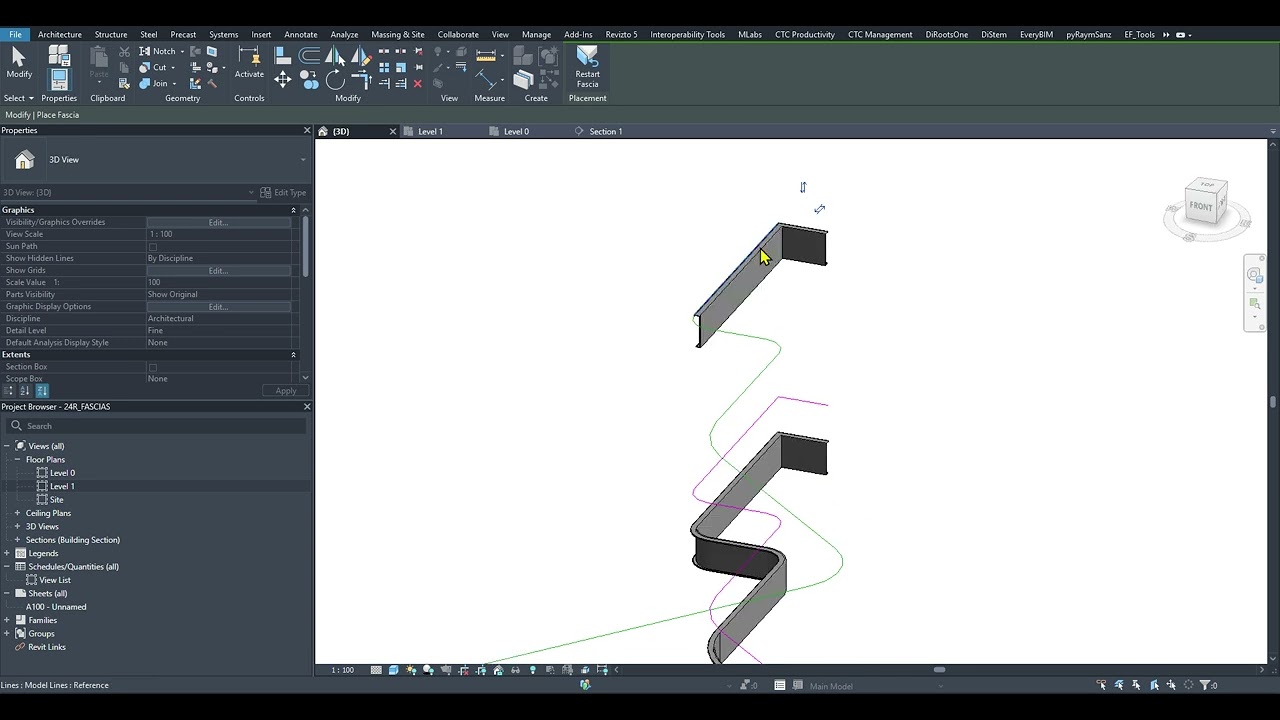Click the Activate controls icon
The image size is (1280, 720).
tap(249, 62)
